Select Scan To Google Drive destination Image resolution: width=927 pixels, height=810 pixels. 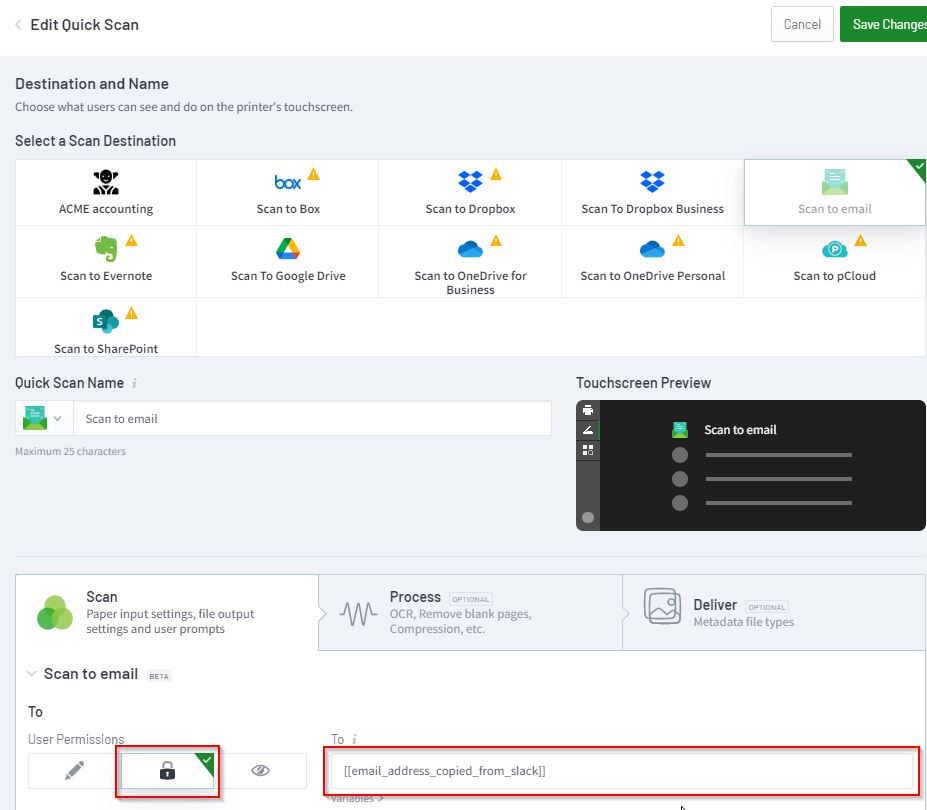[287, 261]
